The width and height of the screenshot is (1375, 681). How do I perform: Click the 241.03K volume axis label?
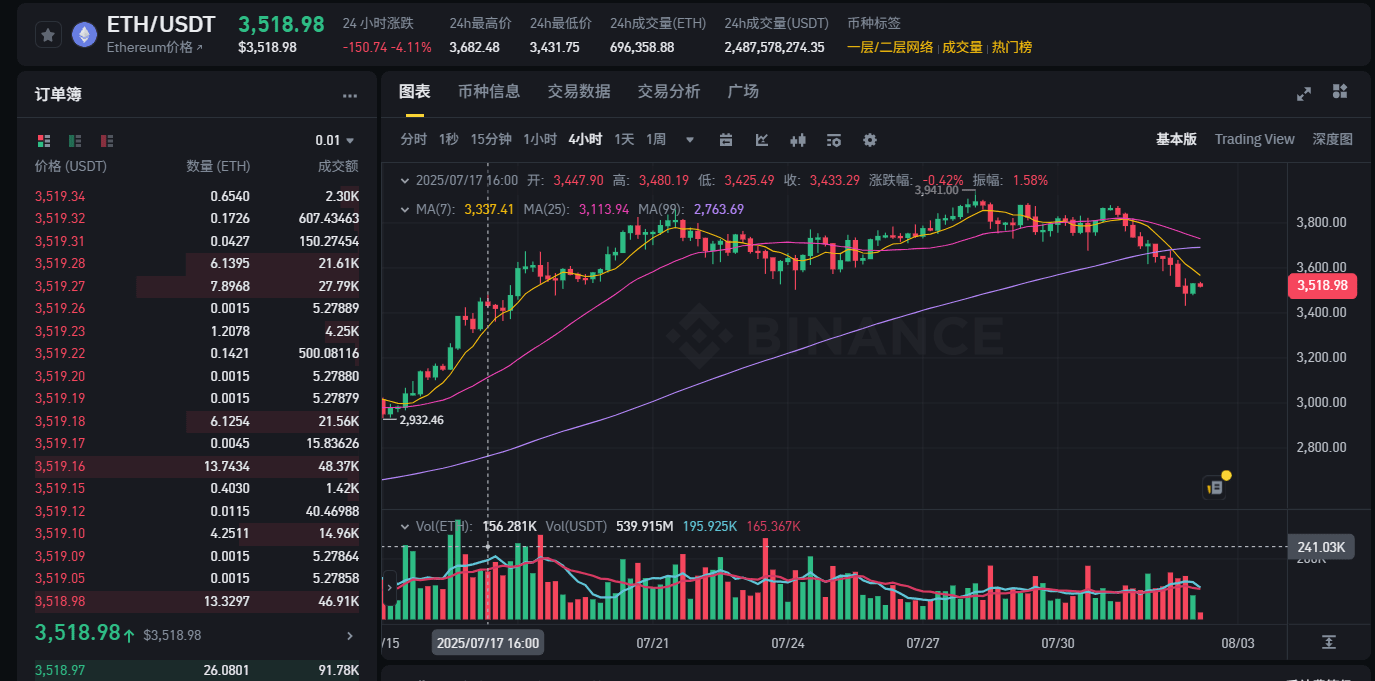click(x=1322, y=547)
